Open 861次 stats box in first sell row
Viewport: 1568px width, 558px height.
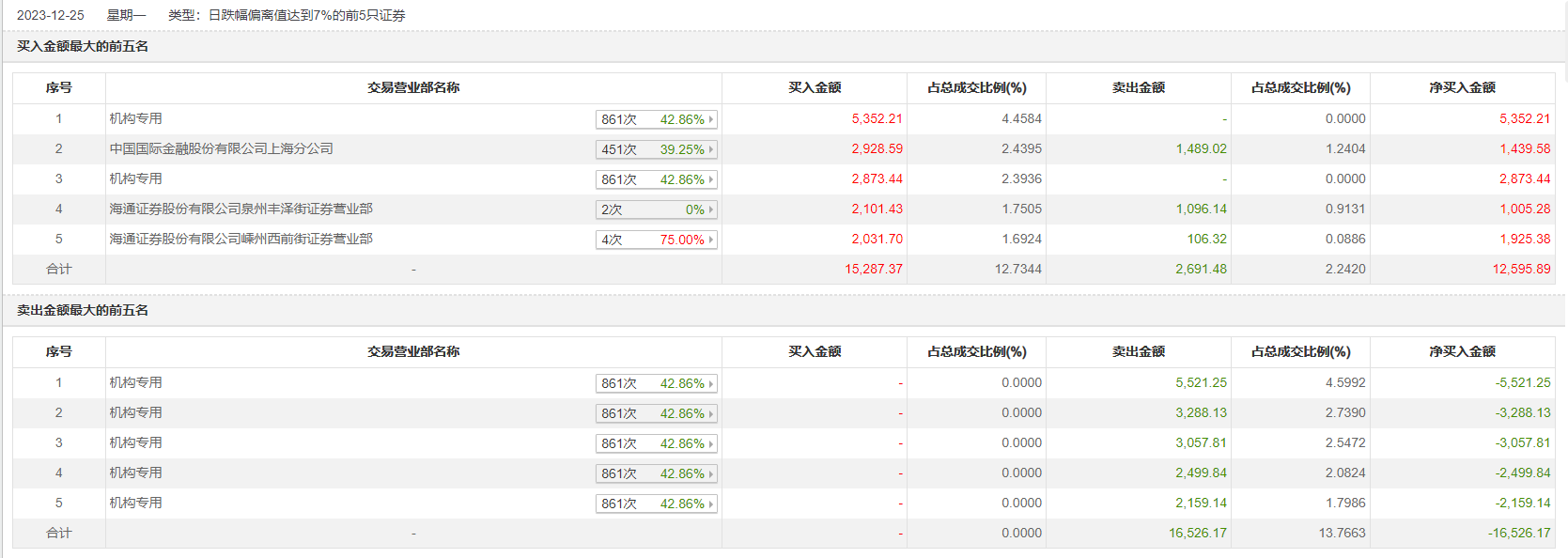tap(656, 383)
